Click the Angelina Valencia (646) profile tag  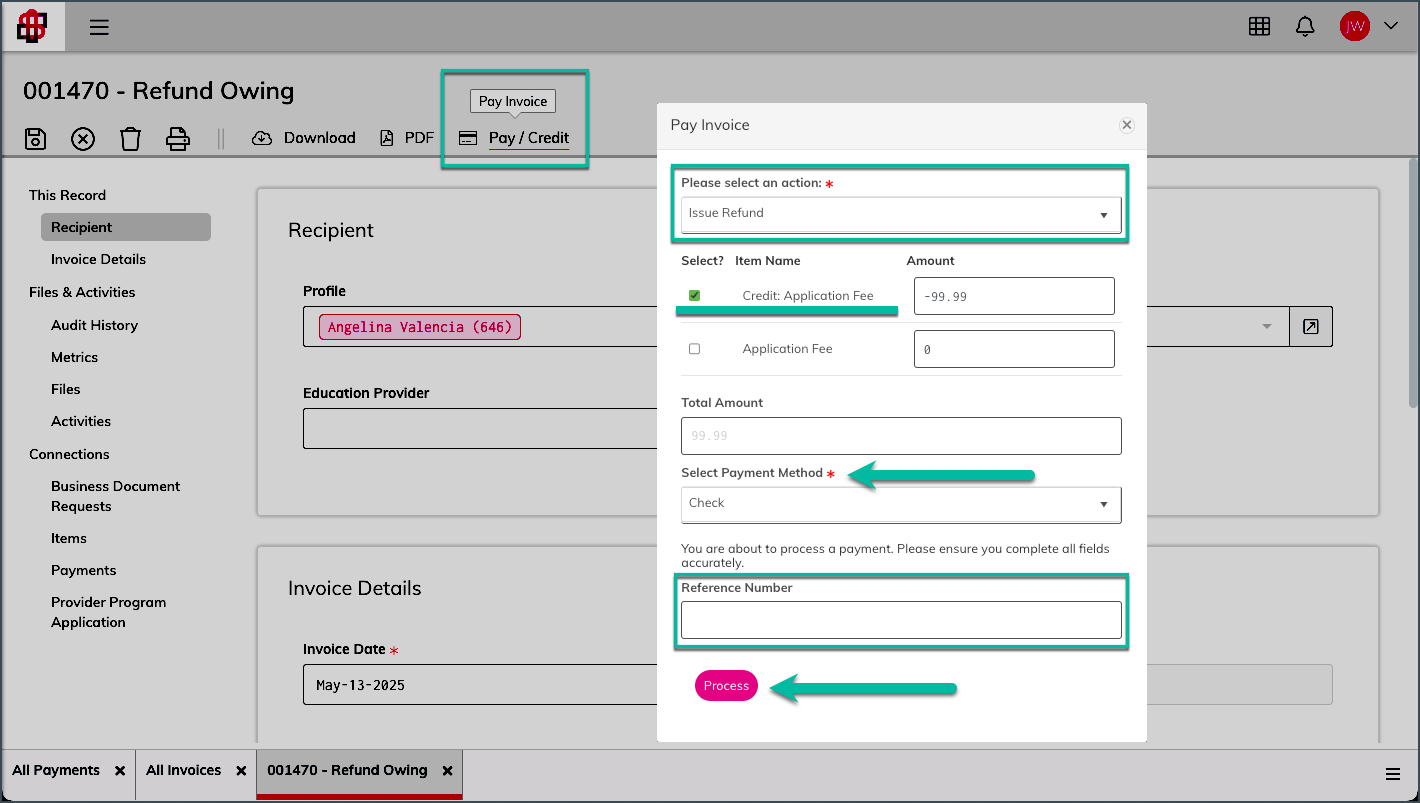coord(420,327)
